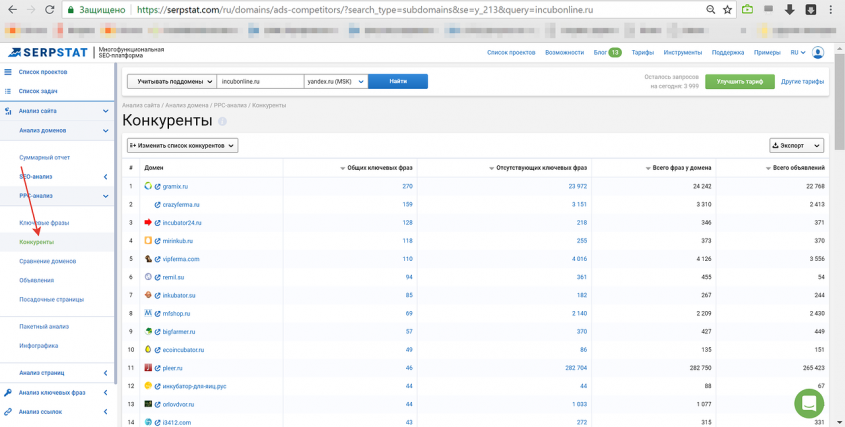Open the Экспорт dropdown
This screenshot has width=845, height=427.
796,146
